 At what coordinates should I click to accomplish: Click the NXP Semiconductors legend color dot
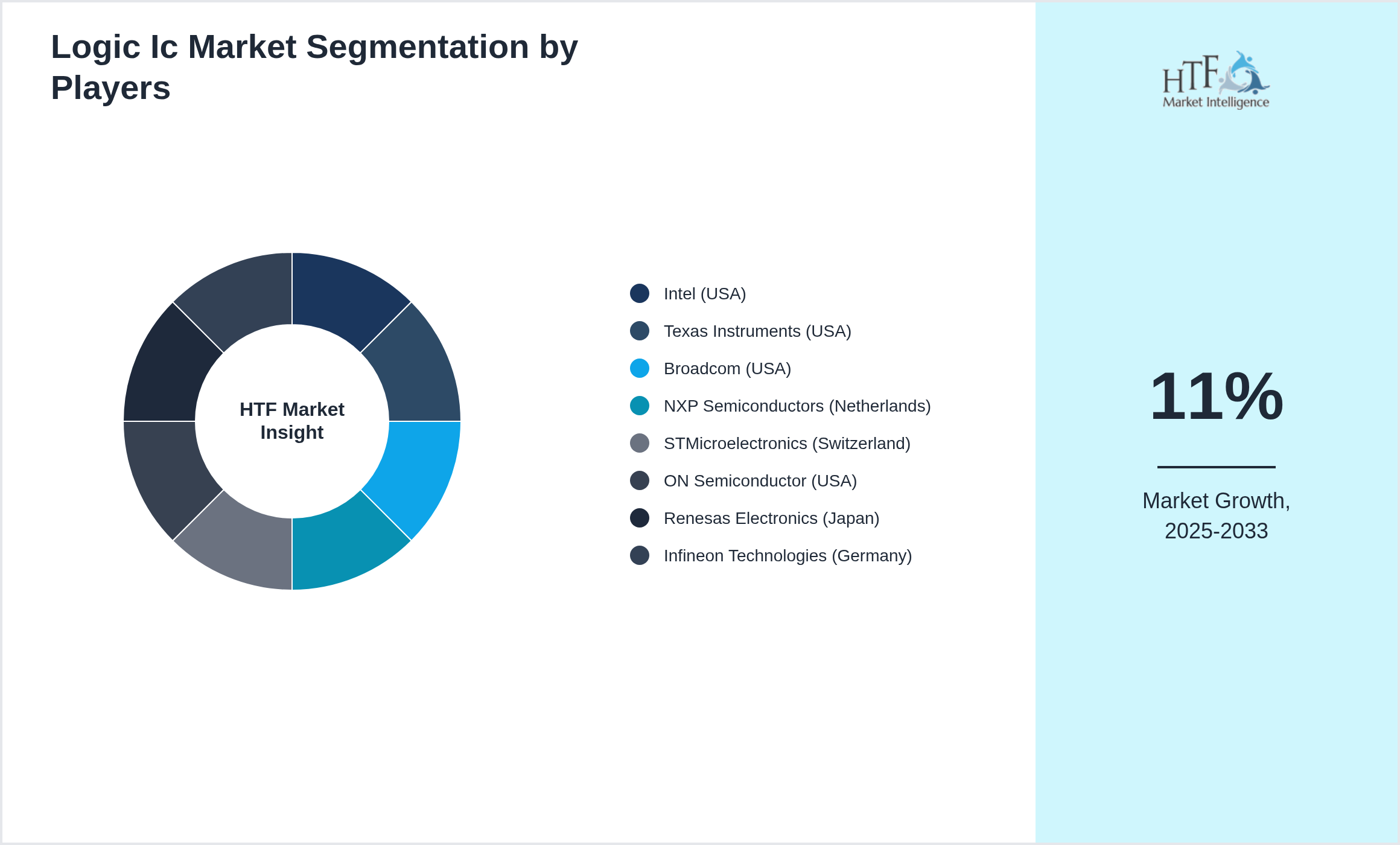640,406
